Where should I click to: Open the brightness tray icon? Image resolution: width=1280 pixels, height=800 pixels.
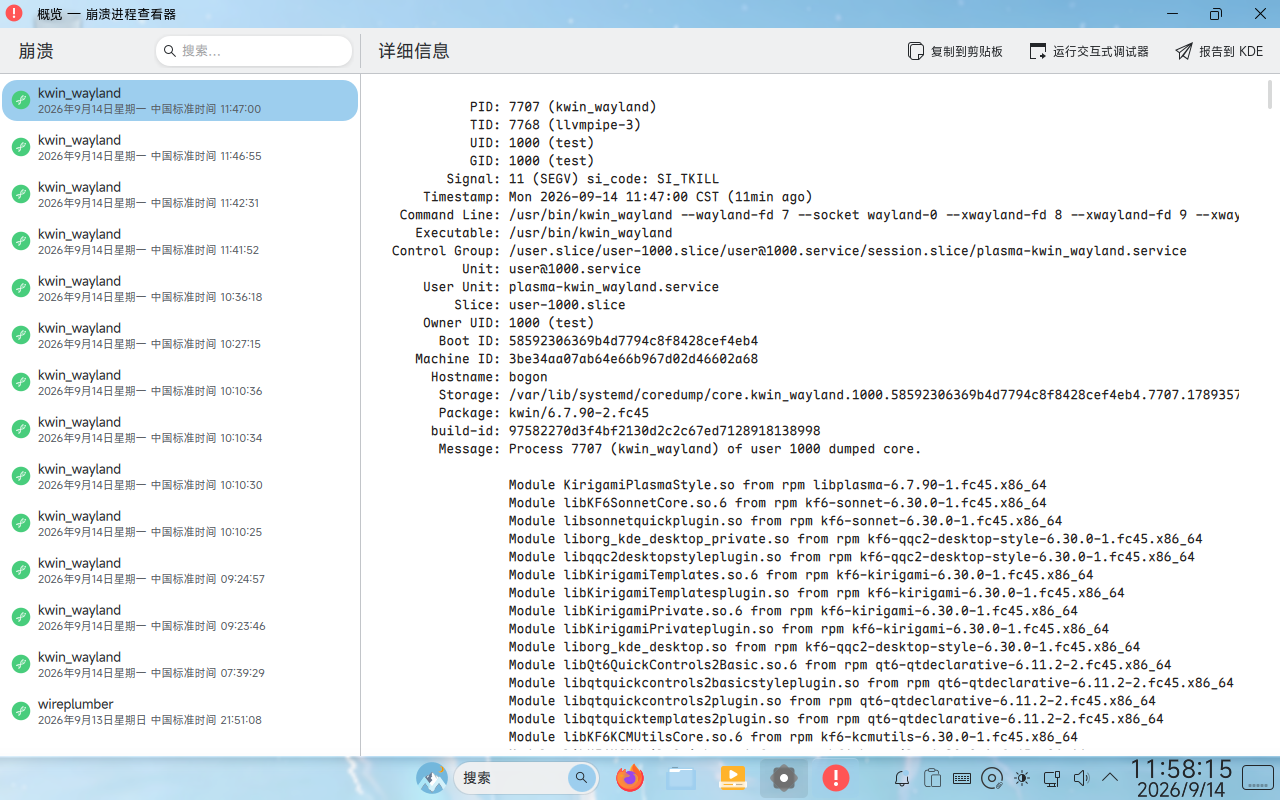click(x=1021, y=778)
